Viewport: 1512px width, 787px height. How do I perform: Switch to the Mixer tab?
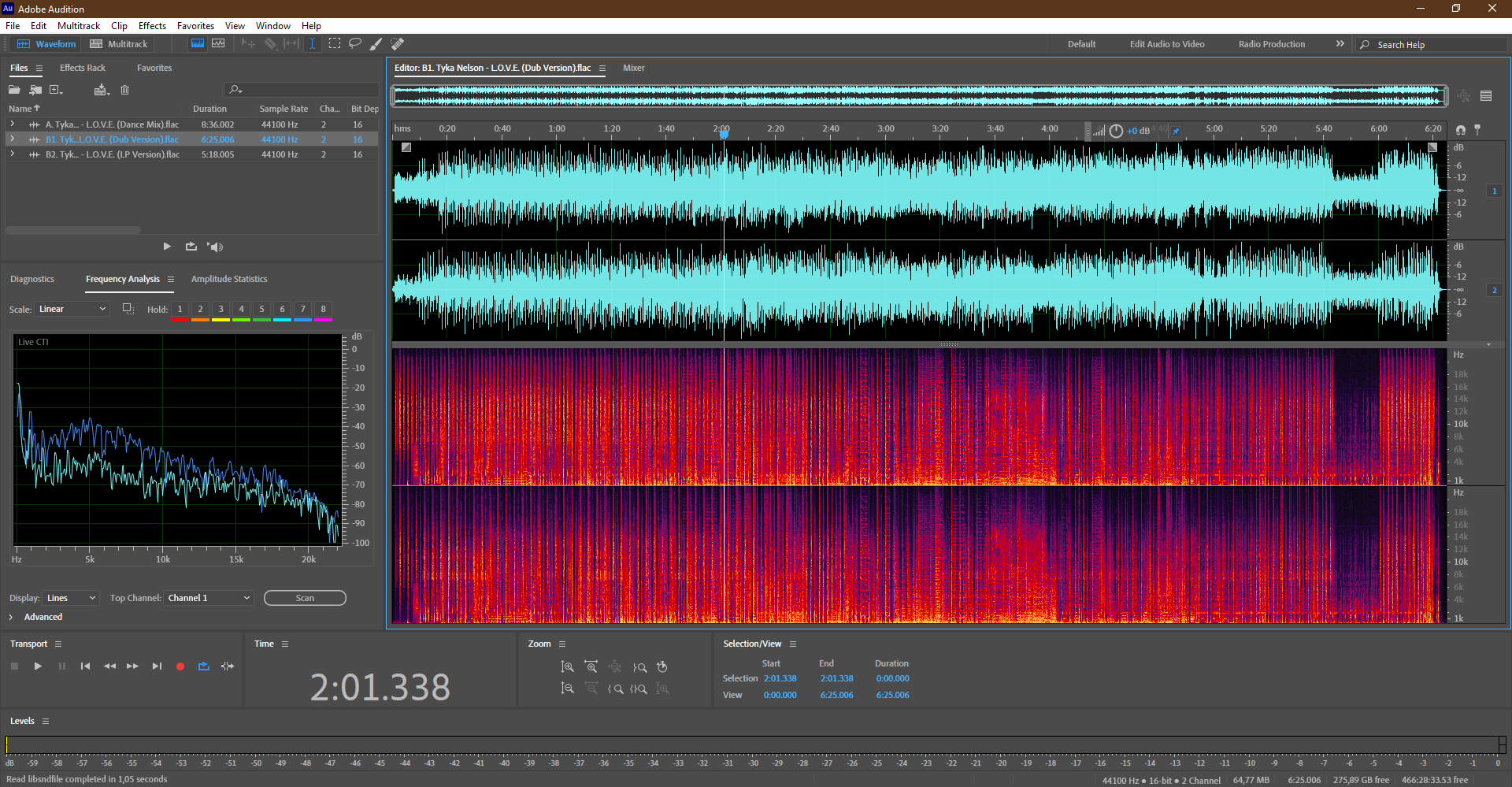click(634, 68)
